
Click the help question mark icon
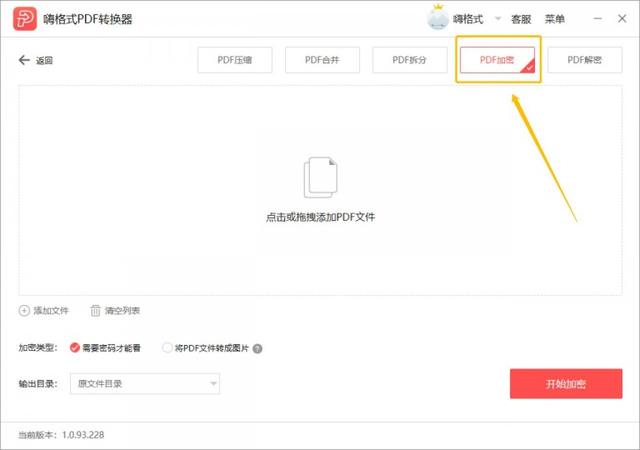pos(258,348)
